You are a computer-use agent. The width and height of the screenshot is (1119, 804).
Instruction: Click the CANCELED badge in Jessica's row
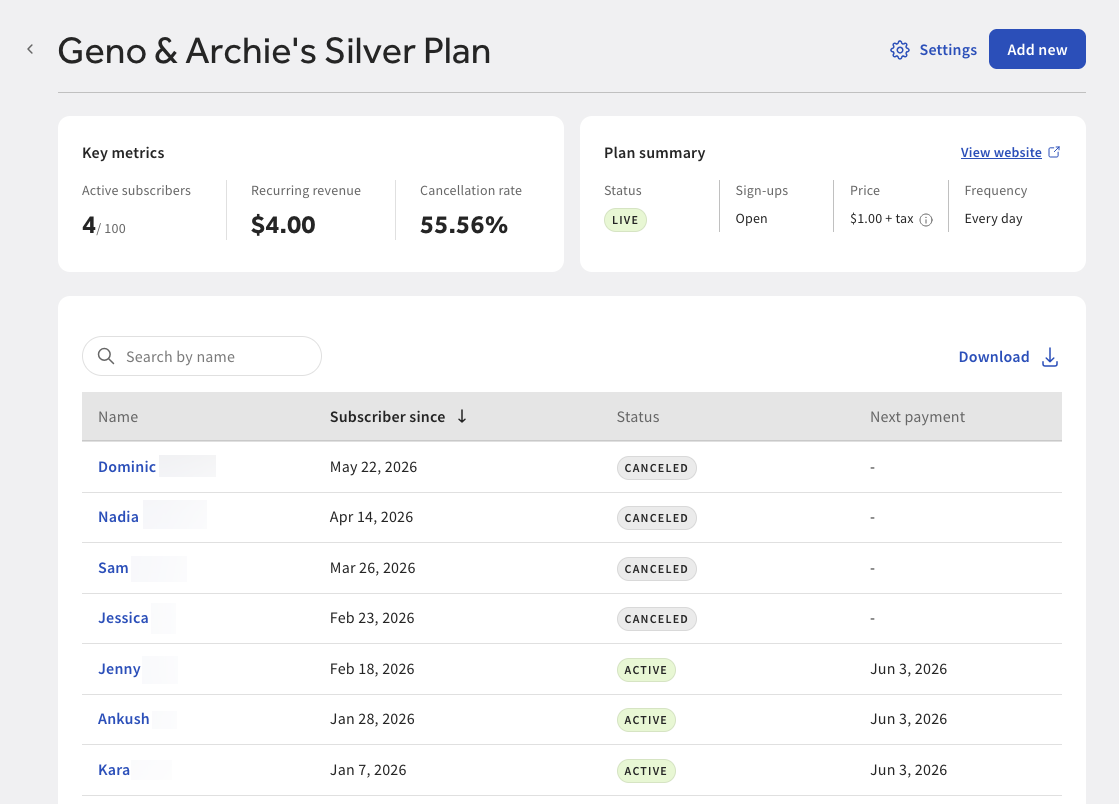tap(657, 619)
